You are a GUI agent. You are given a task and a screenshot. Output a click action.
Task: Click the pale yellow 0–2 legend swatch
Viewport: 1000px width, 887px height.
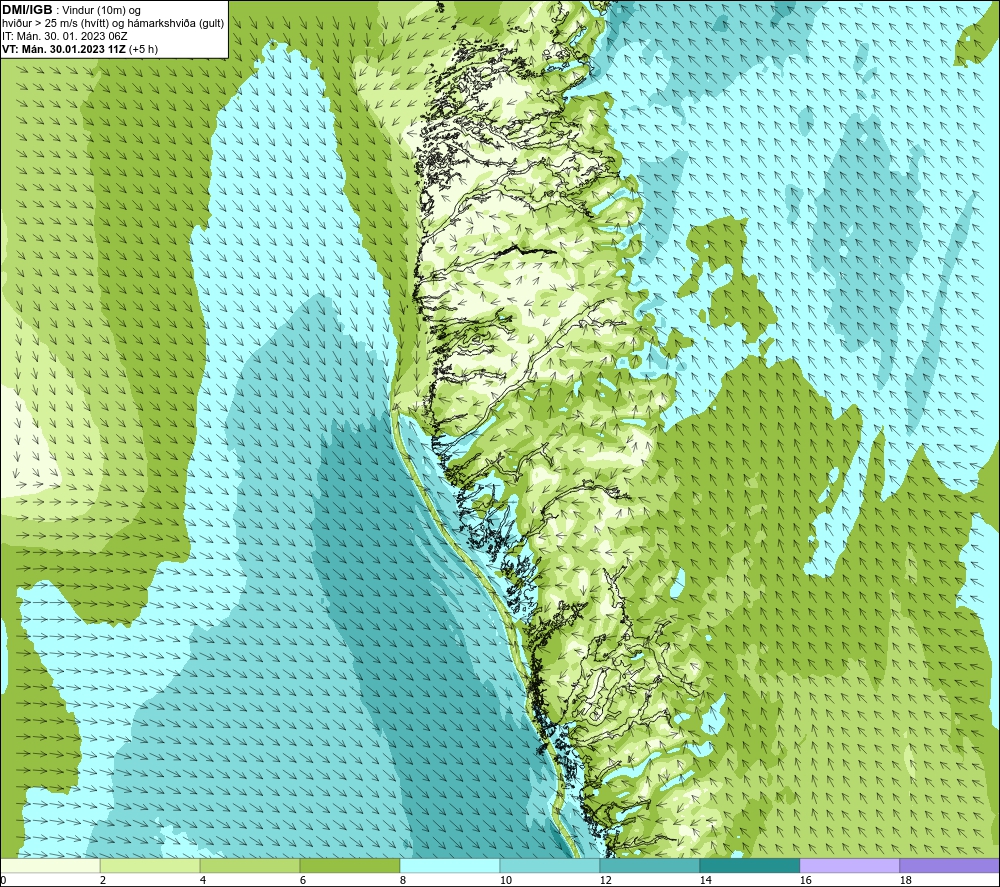coord(50,865)
